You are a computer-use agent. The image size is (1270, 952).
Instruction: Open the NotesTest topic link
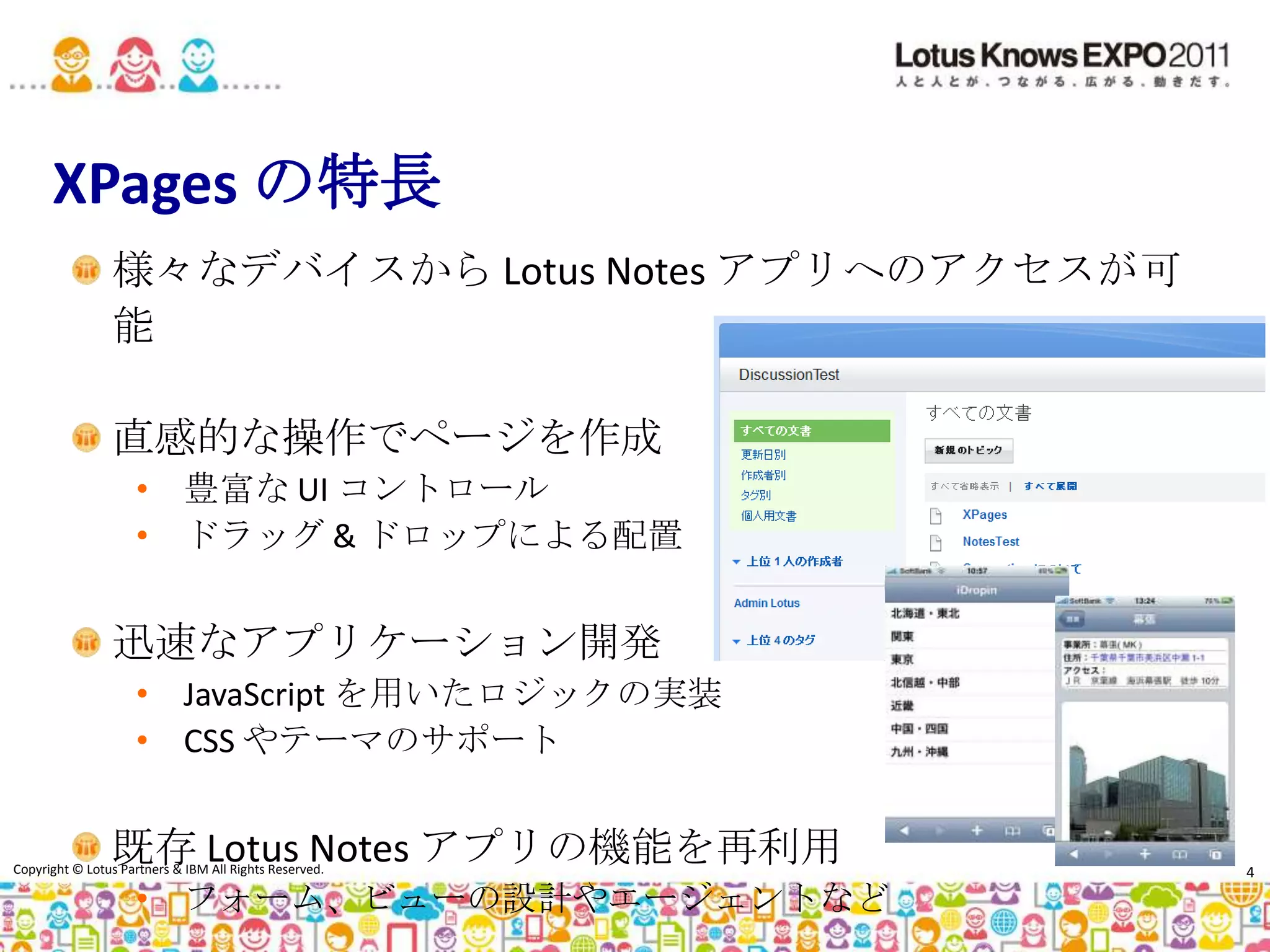(x=991, y=542)
